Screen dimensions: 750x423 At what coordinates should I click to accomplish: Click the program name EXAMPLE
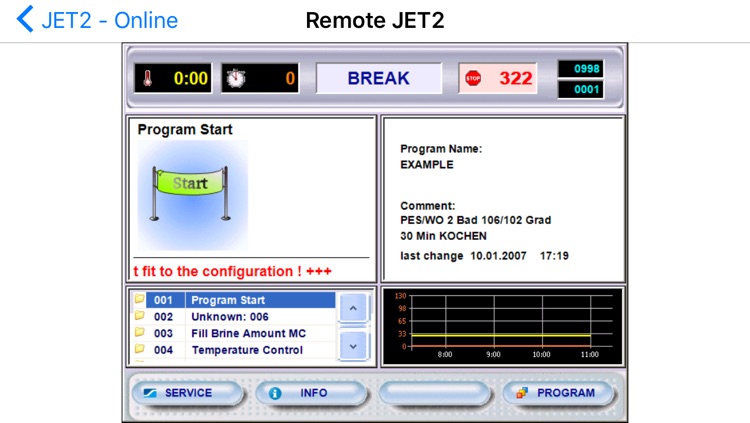pyautogui.click(x=427, y=165)
